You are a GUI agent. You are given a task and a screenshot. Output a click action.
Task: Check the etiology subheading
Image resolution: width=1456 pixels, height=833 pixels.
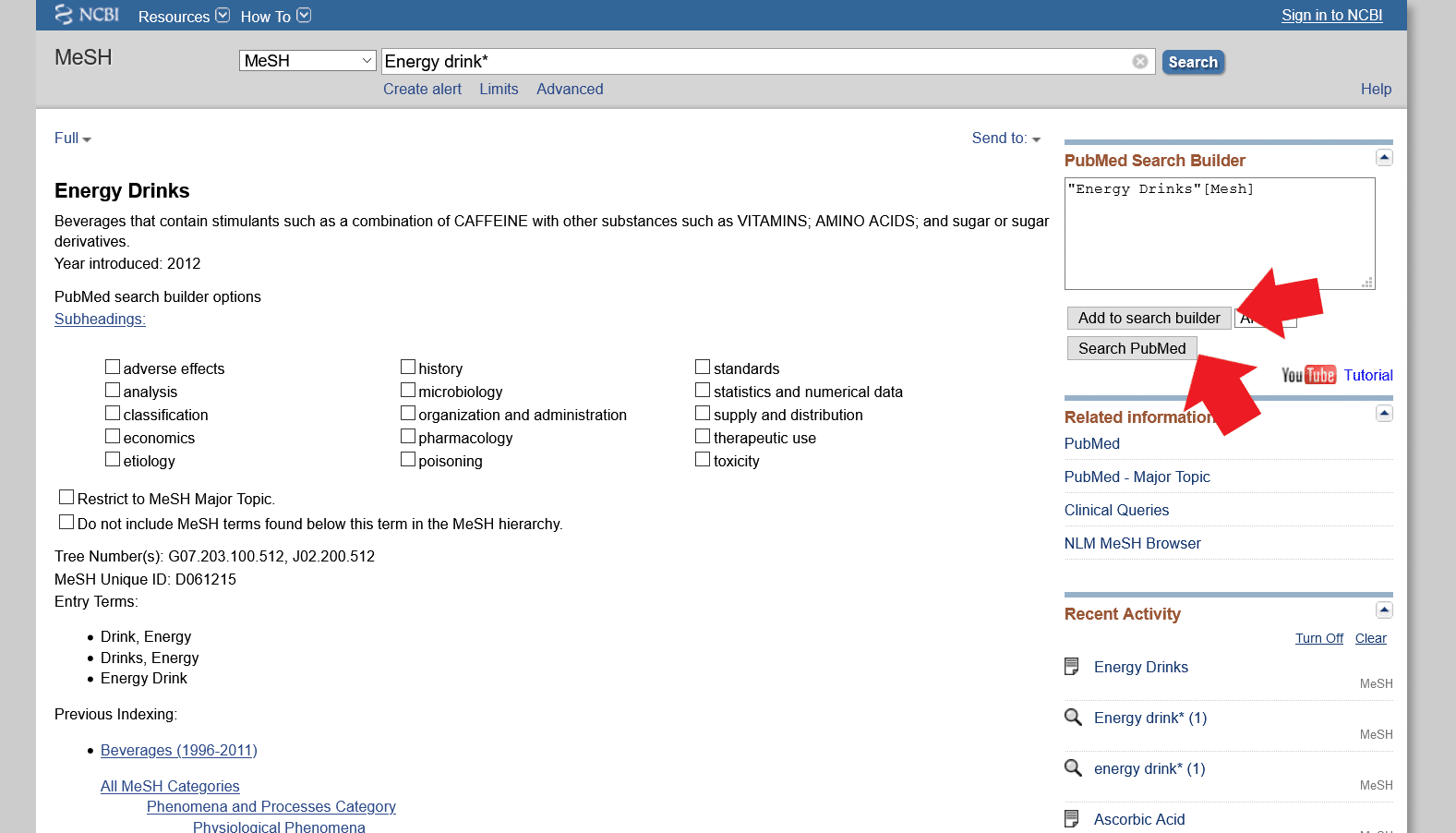(113, 459)
